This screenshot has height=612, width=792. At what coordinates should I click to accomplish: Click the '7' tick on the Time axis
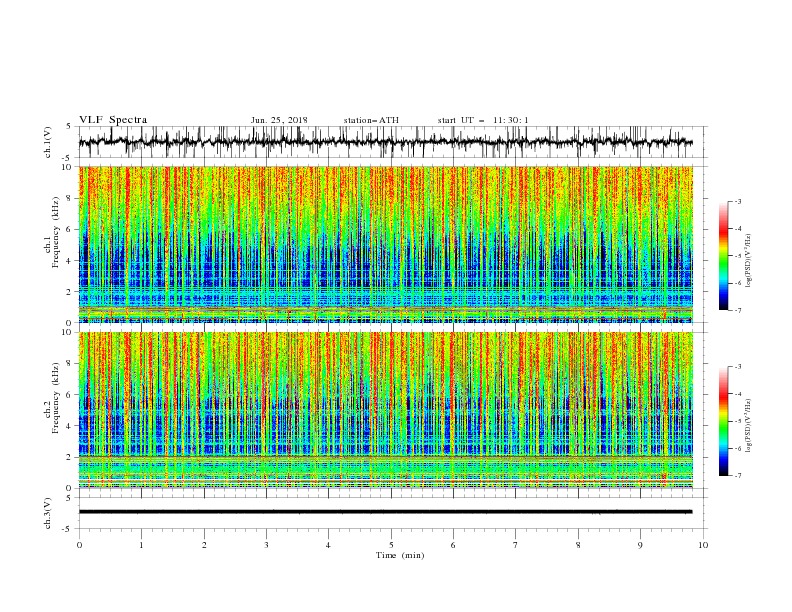coord(516,545)
